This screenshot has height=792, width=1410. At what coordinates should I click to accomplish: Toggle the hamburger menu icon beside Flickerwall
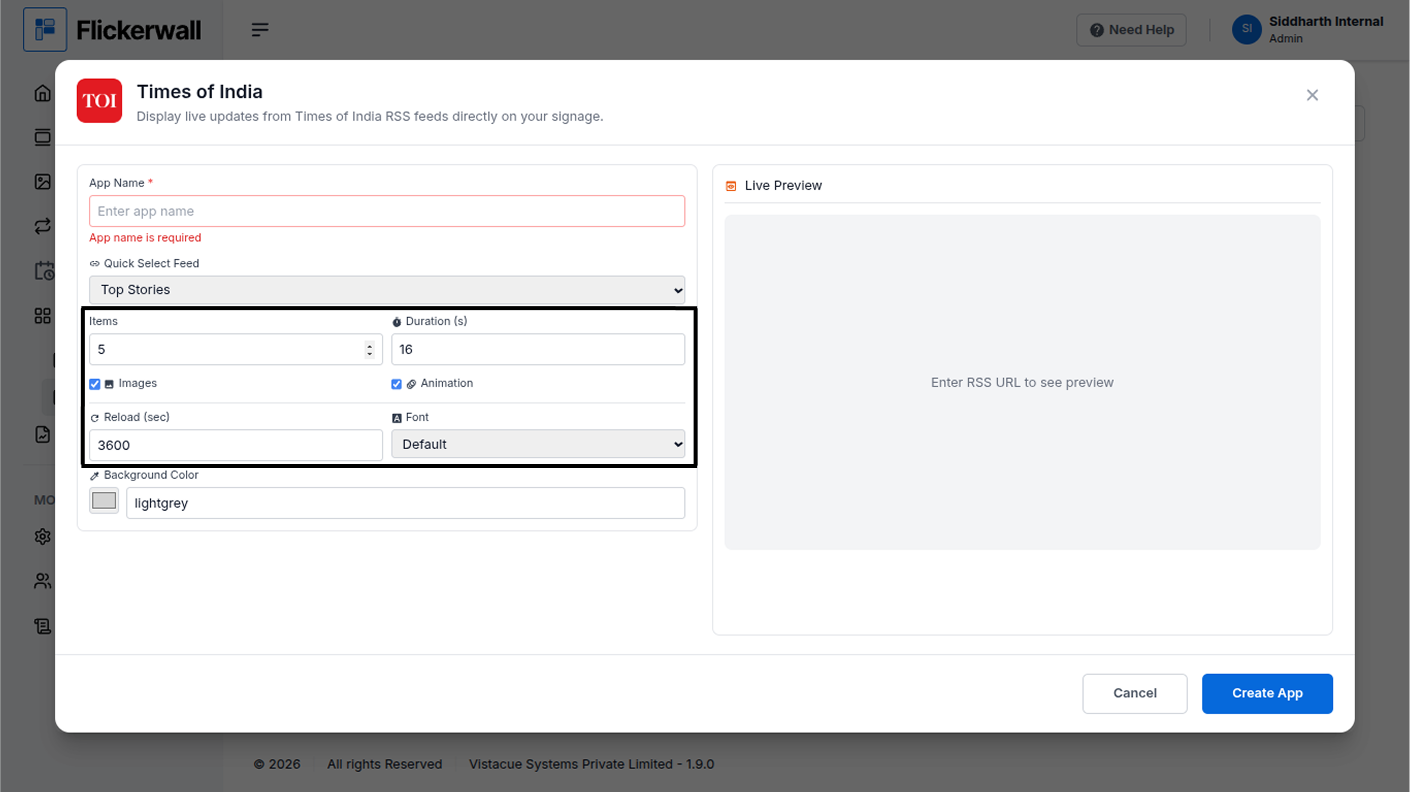point(260,30)
